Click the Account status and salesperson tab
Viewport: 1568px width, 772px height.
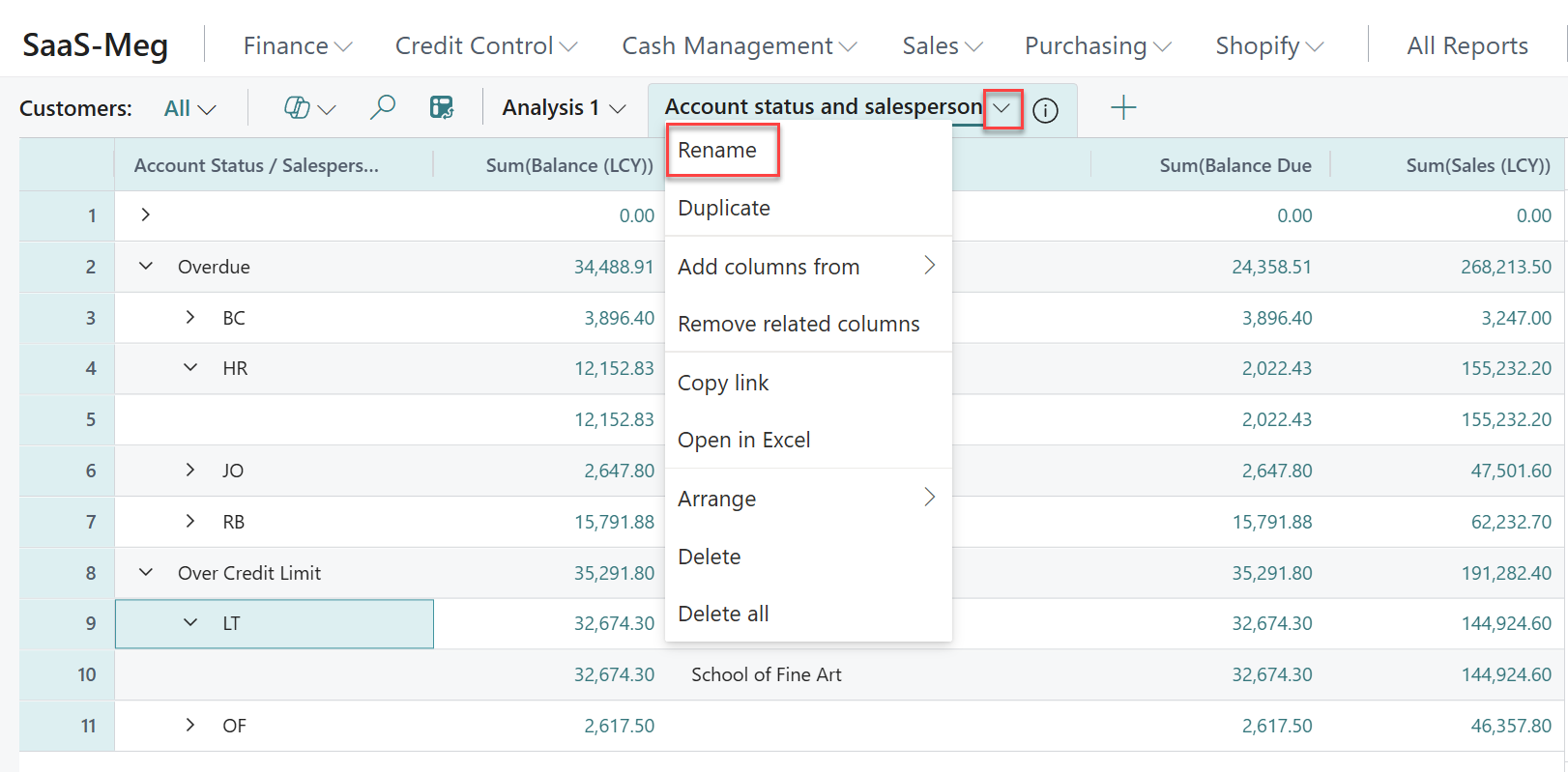click(x=823, y=106)
